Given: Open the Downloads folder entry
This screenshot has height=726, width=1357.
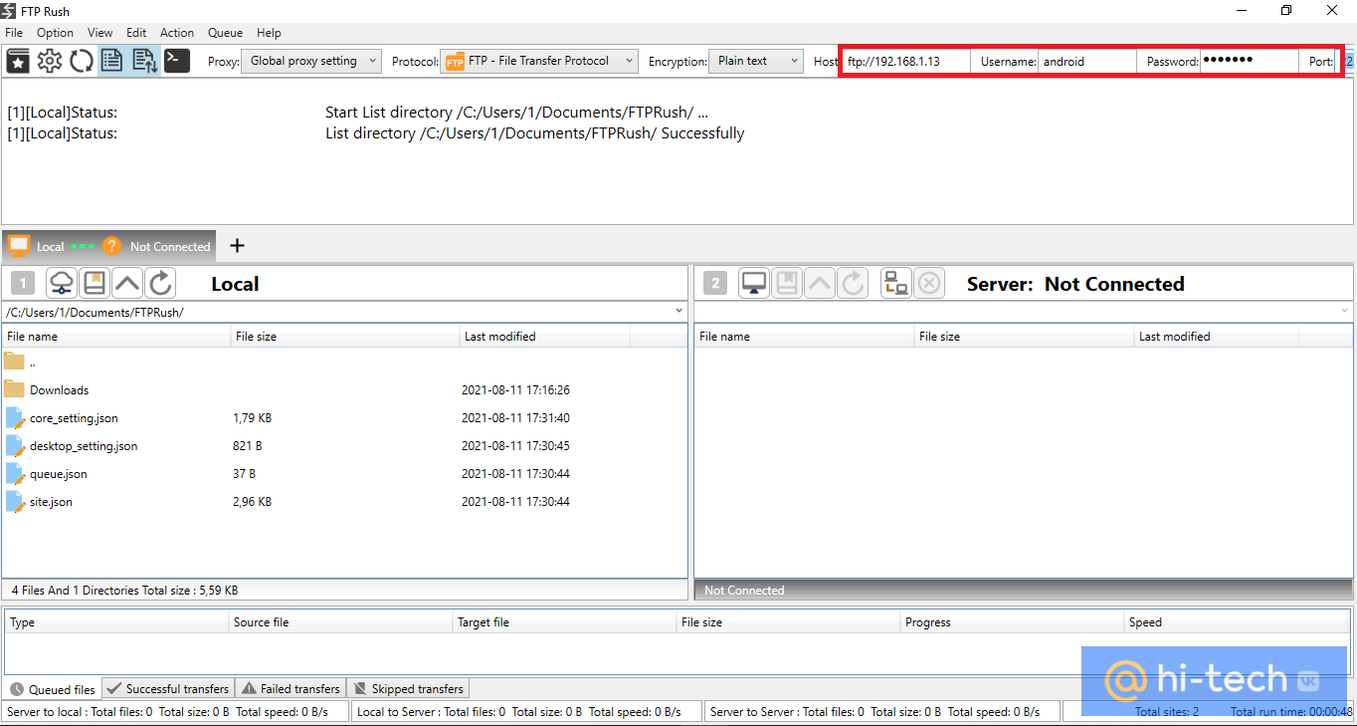Looking at the screenshot, I should (59, 390).
